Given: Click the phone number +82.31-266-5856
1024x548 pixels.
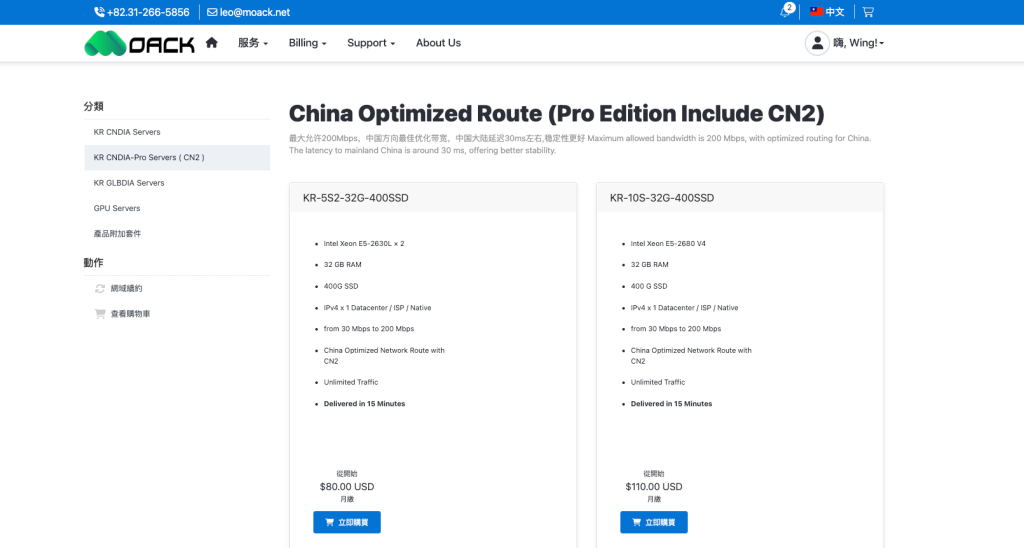Looking at the screenshot, I should (142, 12).
